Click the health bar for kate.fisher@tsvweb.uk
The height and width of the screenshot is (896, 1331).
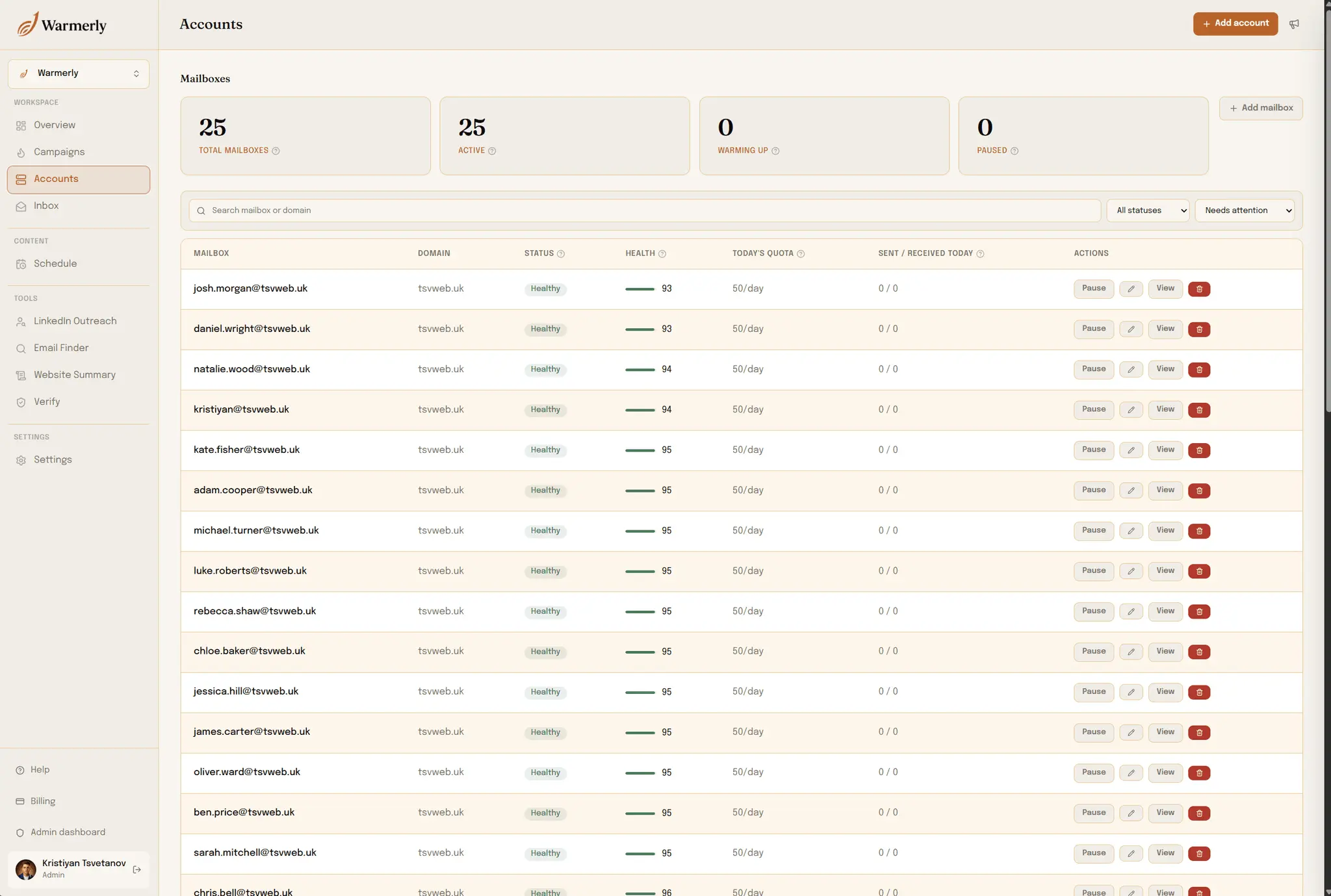click(x=640, y=450)
